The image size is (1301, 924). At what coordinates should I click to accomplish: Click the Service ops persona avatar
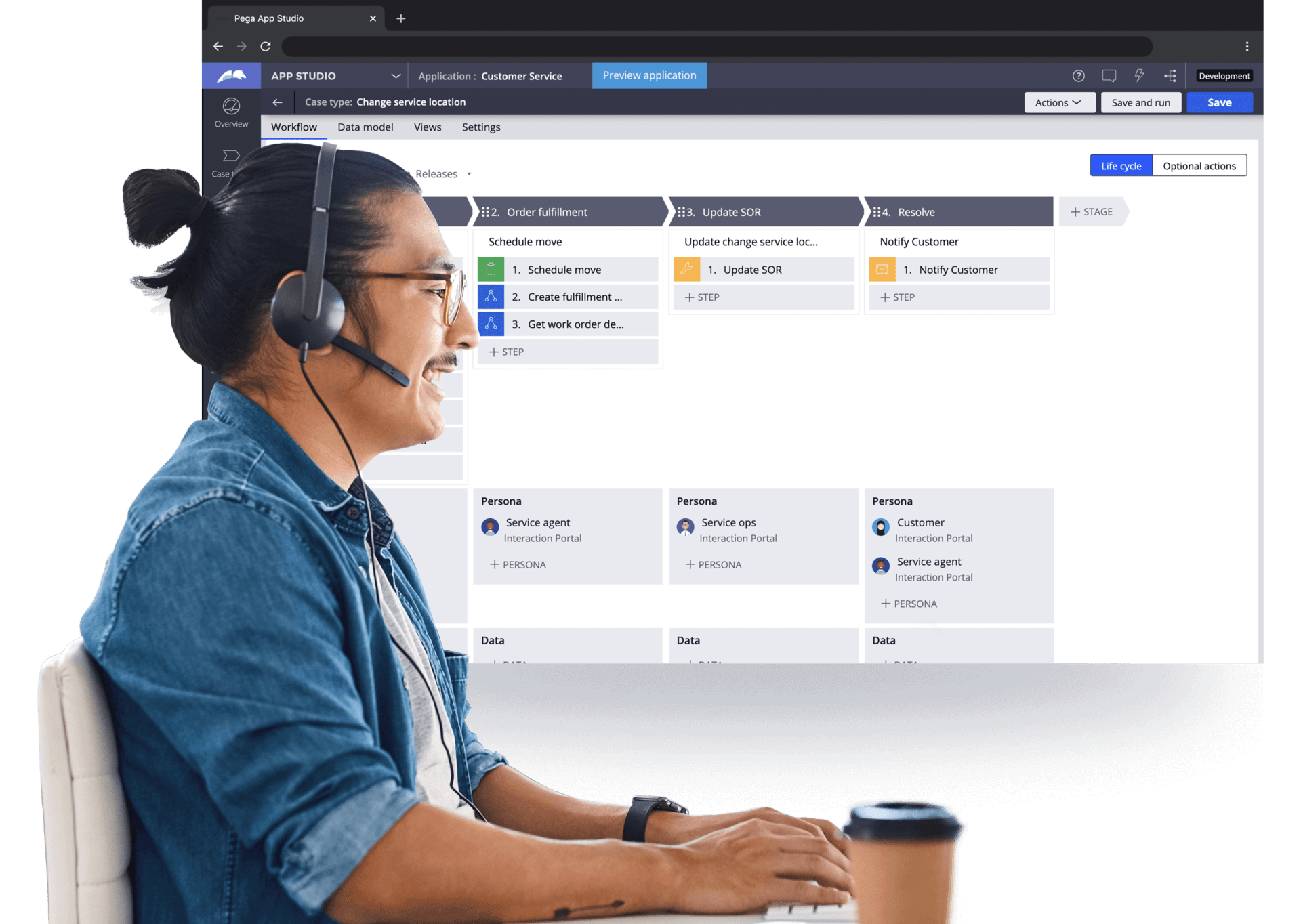[686, 526]
